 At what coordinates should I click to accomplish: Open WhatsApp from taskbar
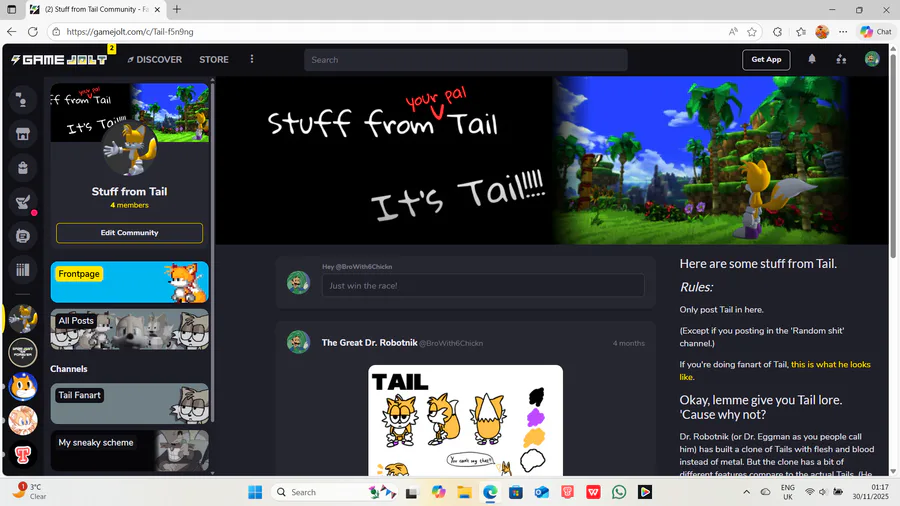click(x=619, y=492)
